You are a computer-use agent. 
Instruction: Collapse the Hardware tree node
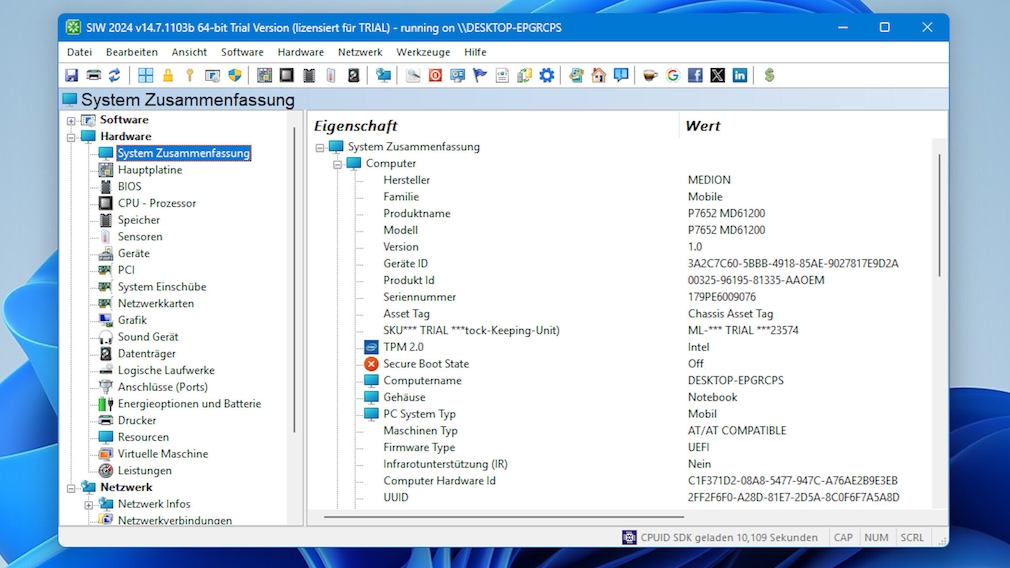tap(71, 137)
